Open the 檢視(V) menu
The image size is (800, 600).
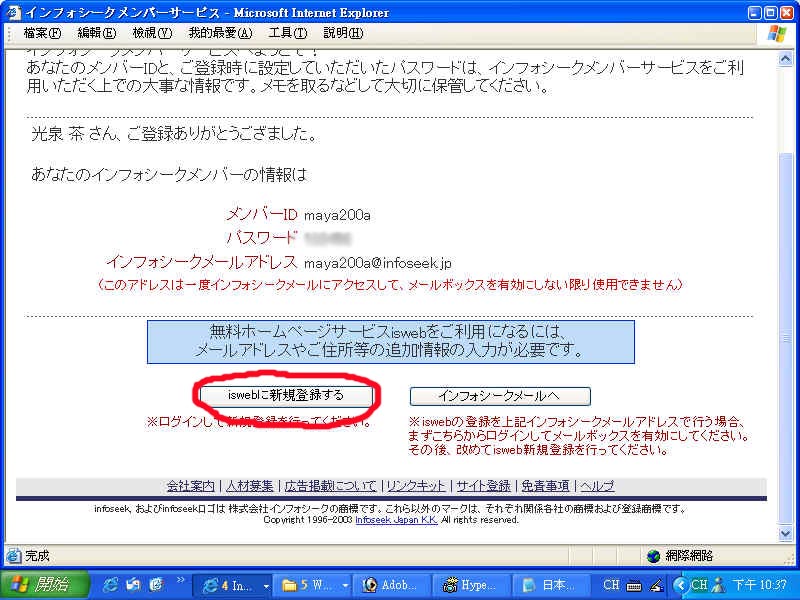(152, 33)
